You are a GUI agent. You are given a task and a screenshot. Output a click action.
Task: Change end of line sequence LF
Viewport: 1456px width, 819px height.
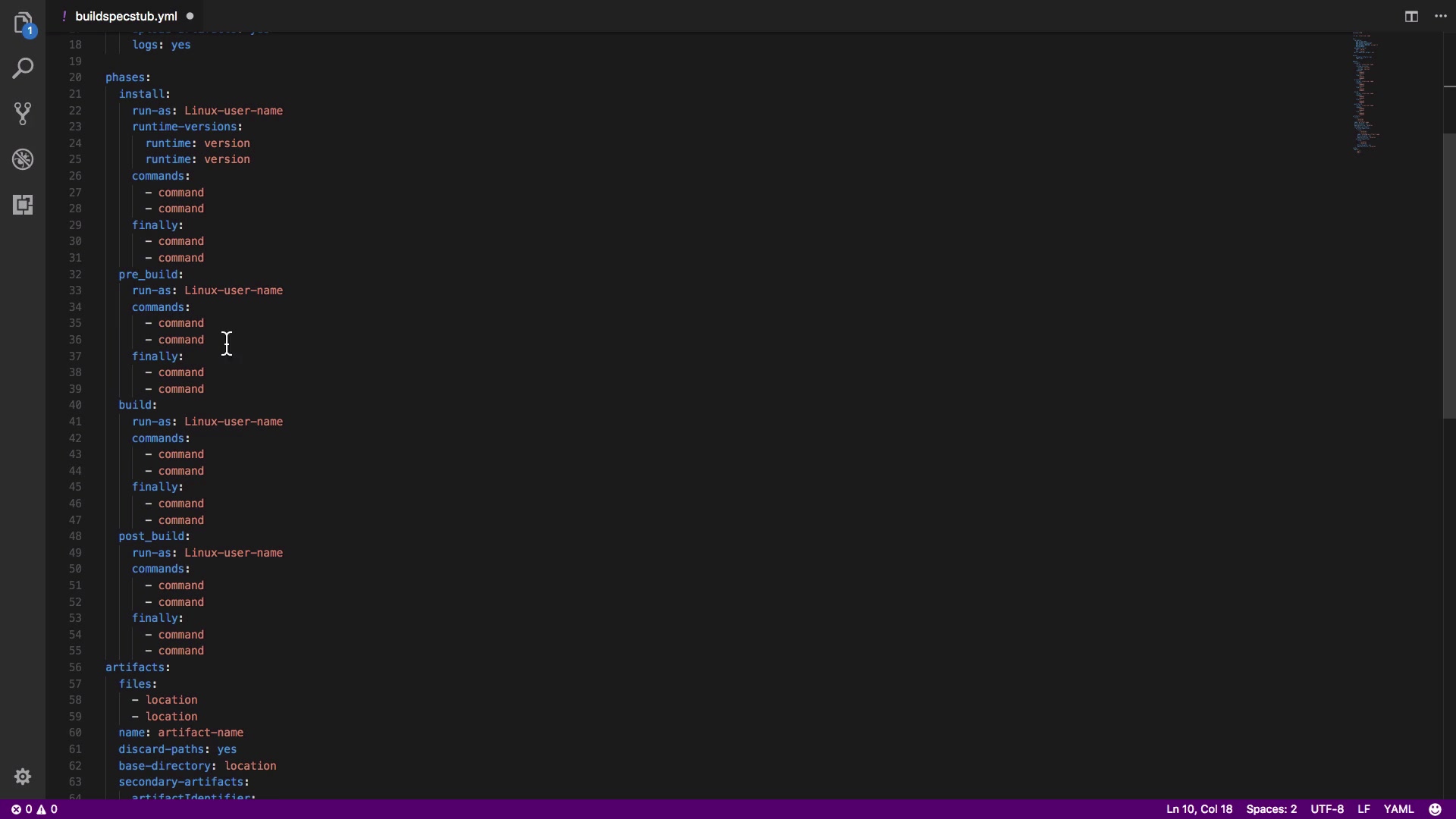[1363, 809]
